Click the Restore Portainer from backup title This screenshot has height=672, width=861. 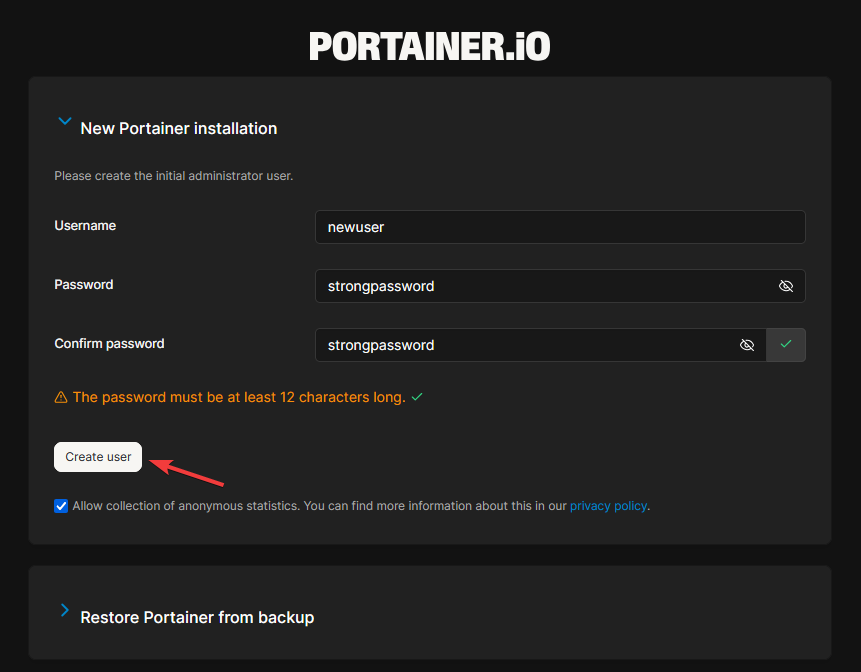197,617
